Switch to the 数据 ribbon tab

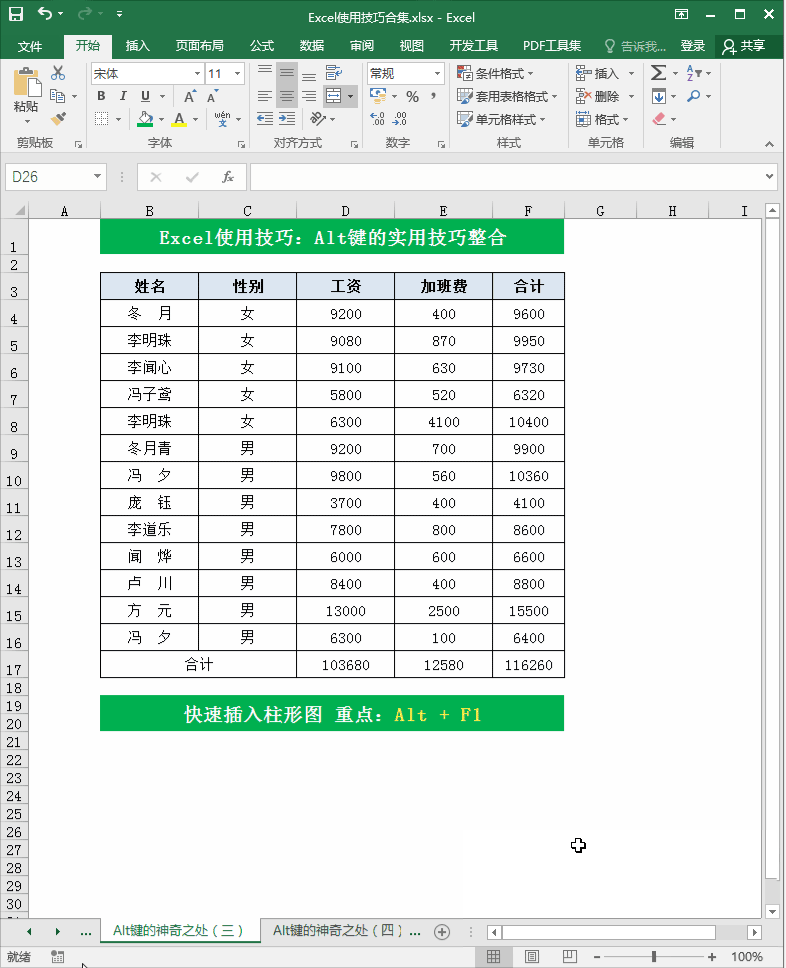[x=312, y=46]
